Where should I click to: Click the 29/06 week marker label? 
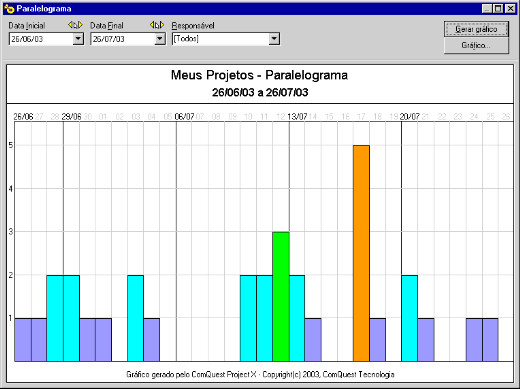click(x=71, y=116)
